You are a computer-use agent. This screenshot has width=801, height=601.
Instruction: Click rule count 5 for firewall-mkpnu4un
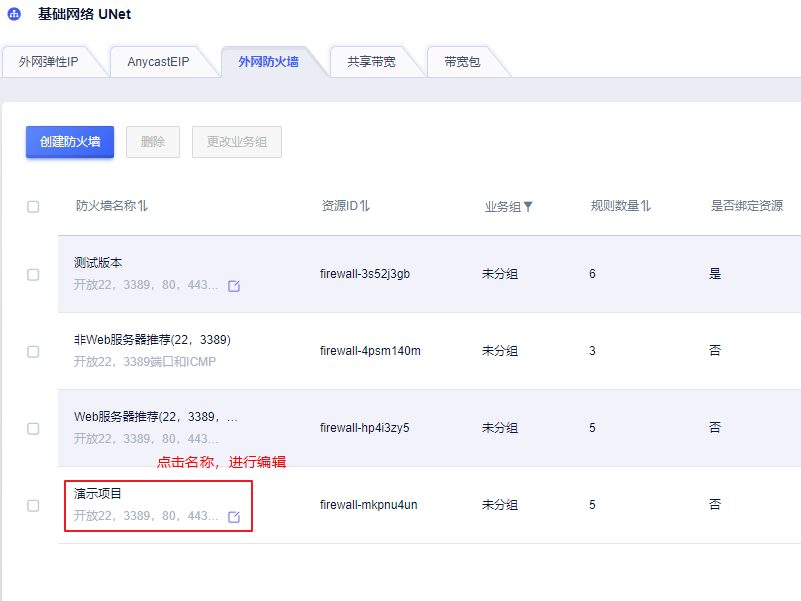[x=592, y=505]
